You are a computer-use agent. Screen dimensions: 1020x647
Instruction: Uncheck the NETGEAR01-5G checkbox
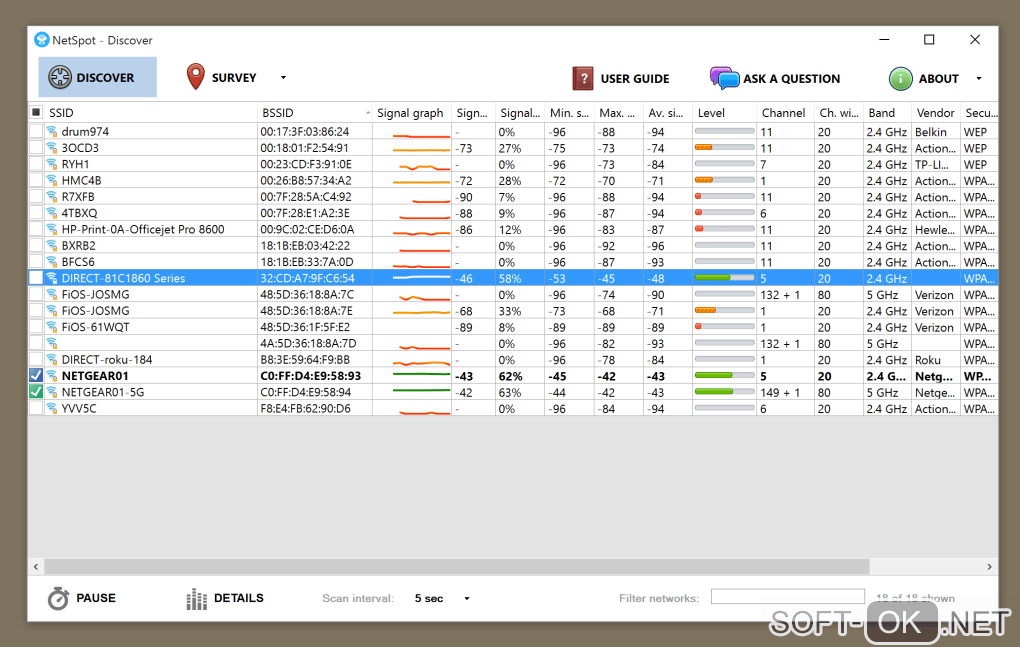pos(36,391)
